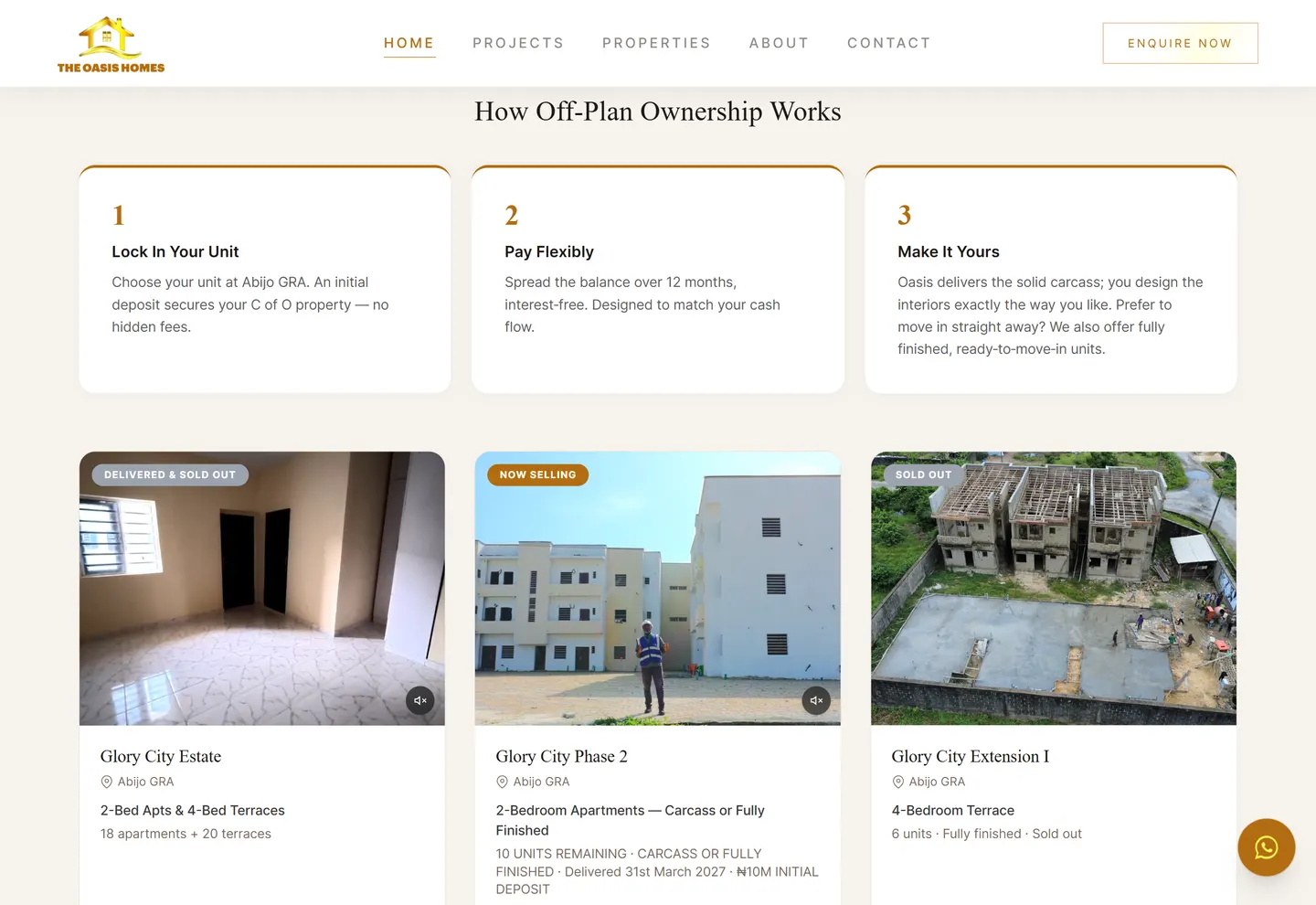
Task: Click the Now Selling badge
Action: [x=538, y=474]
